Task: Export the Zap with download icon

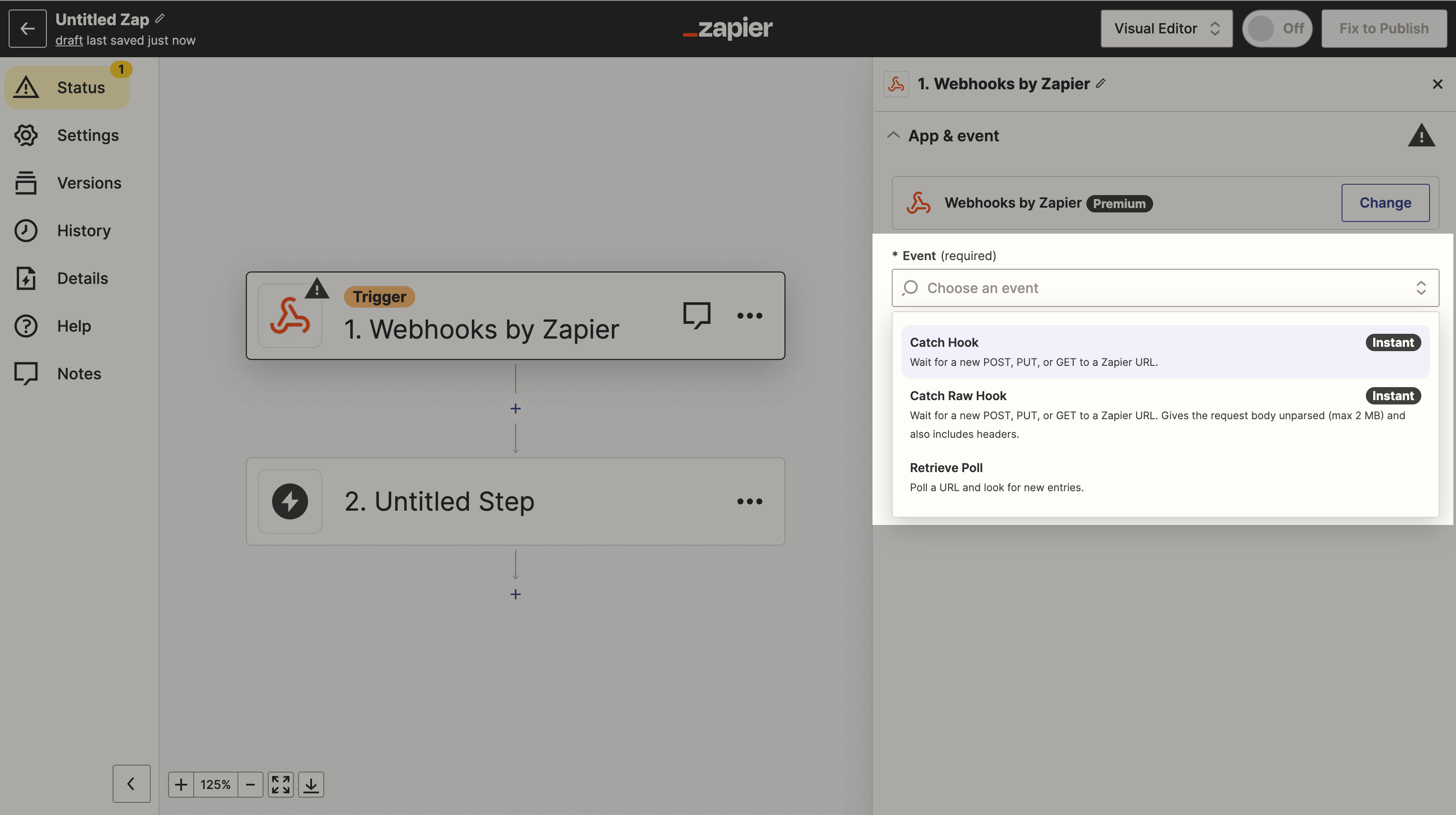Action: tap(311, 785)
